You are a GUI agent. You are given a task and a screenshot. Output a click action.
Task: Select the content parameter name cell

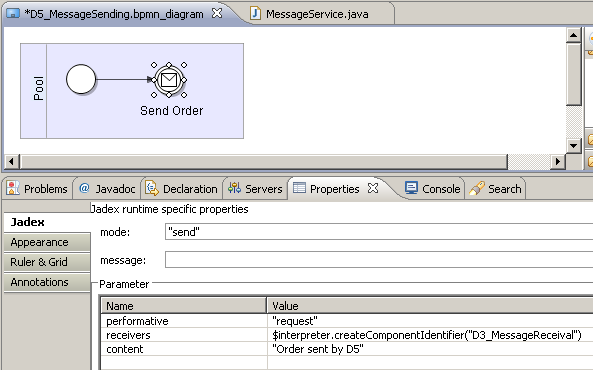coord(184,349)
